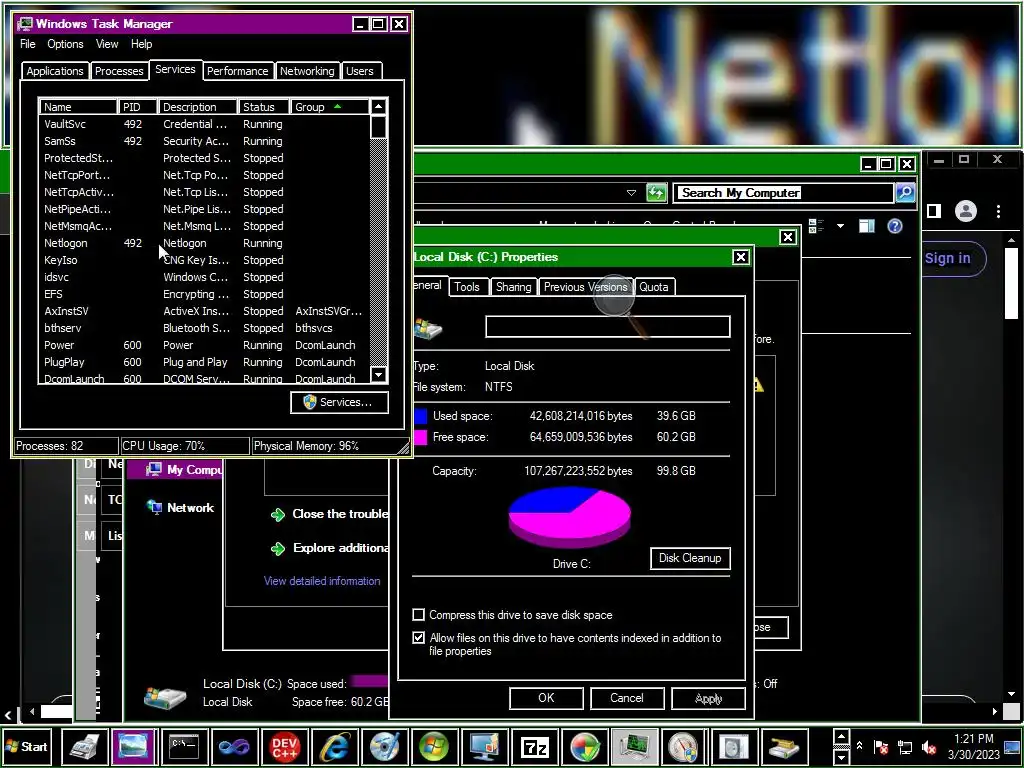Switch to the Networking tab
Screen dimensions: 1024x768
pyautogui.click(x=307, y=71)
